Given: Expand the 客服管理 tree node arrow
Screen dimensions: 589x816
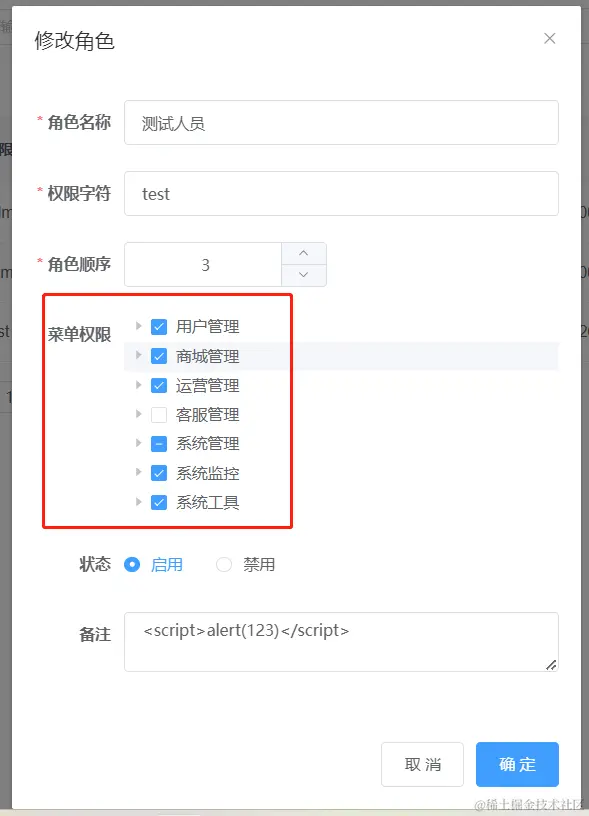Looking at the screenshot, I should tap(138, 414).
